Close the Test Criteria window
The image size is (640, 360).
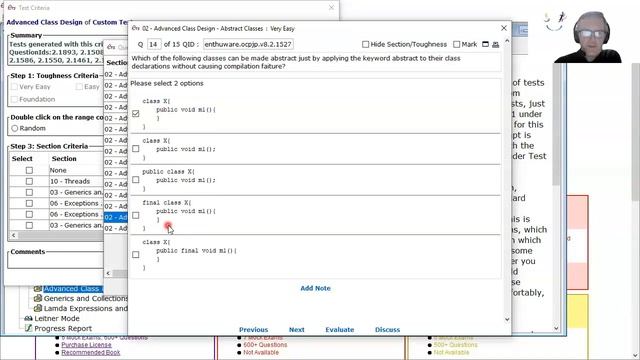click(x=331, y=7)
